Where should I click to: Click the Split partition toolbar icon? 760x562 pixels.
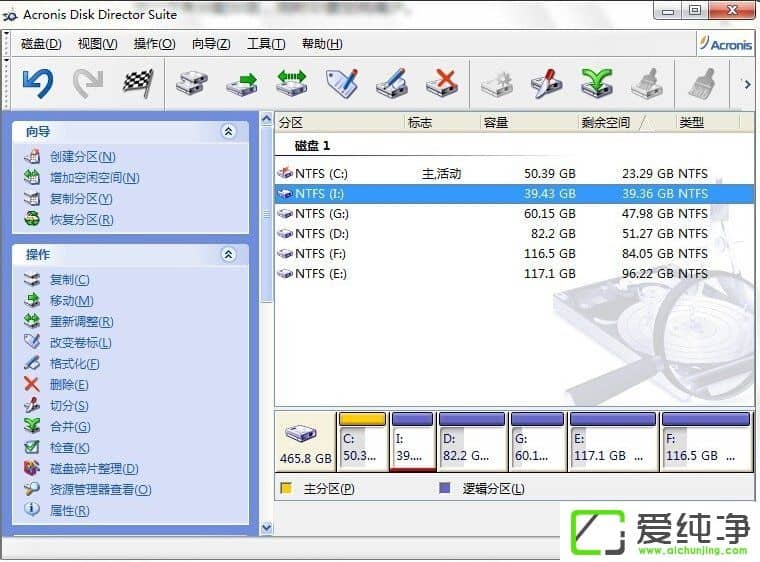[547, 83]
